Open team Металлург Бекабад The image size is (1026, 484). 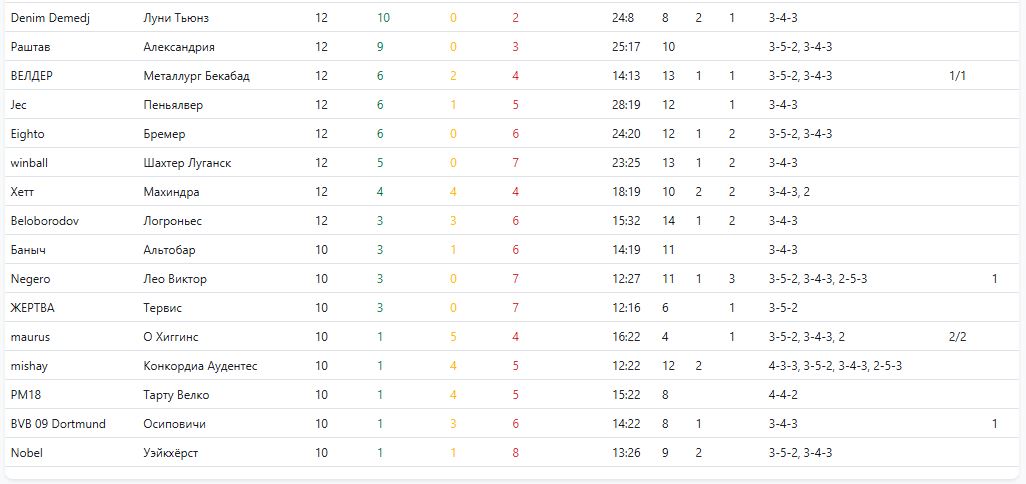tap(197, 76)
